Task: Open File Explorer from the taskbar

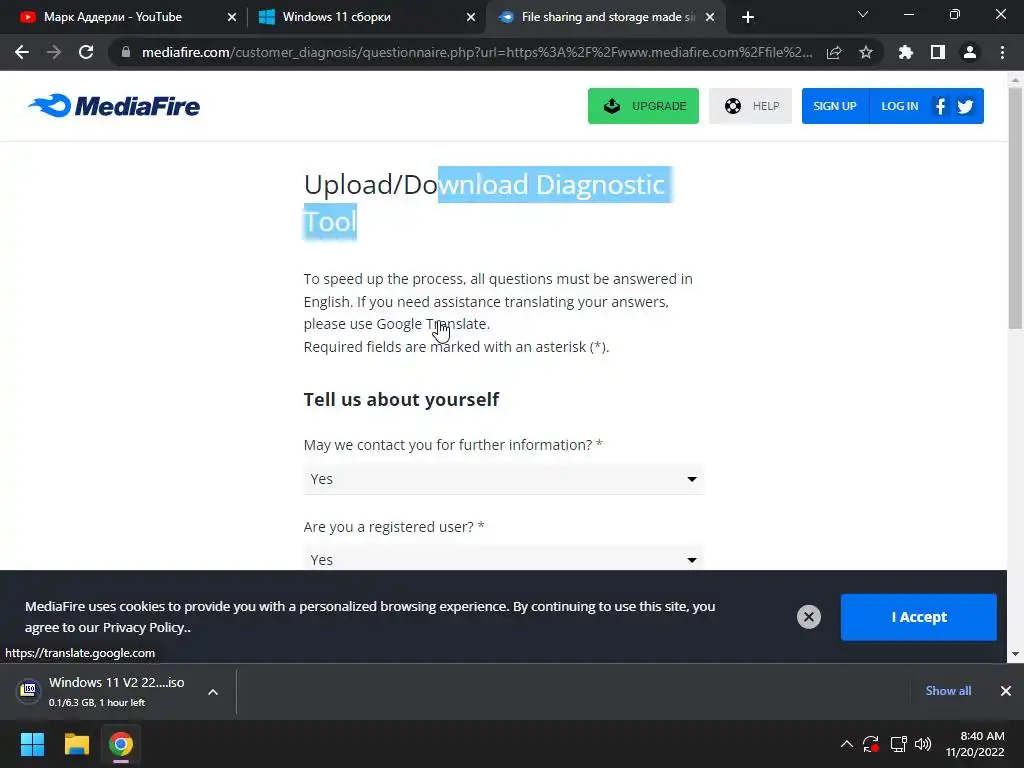Action: 76,744
